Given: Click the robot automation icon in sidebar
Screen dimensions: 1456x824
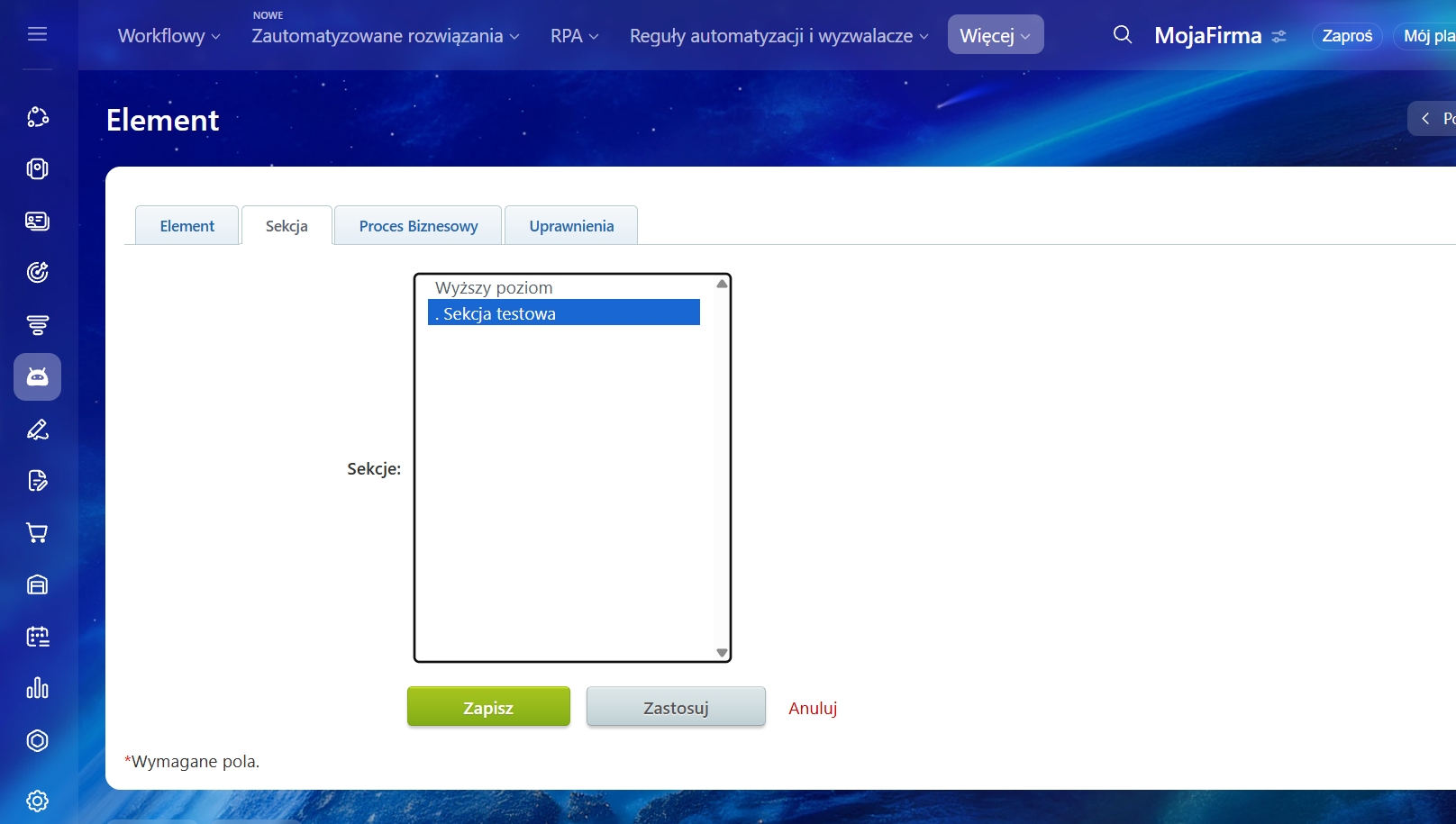Looking at the screenshot, I should coord(37,376).
